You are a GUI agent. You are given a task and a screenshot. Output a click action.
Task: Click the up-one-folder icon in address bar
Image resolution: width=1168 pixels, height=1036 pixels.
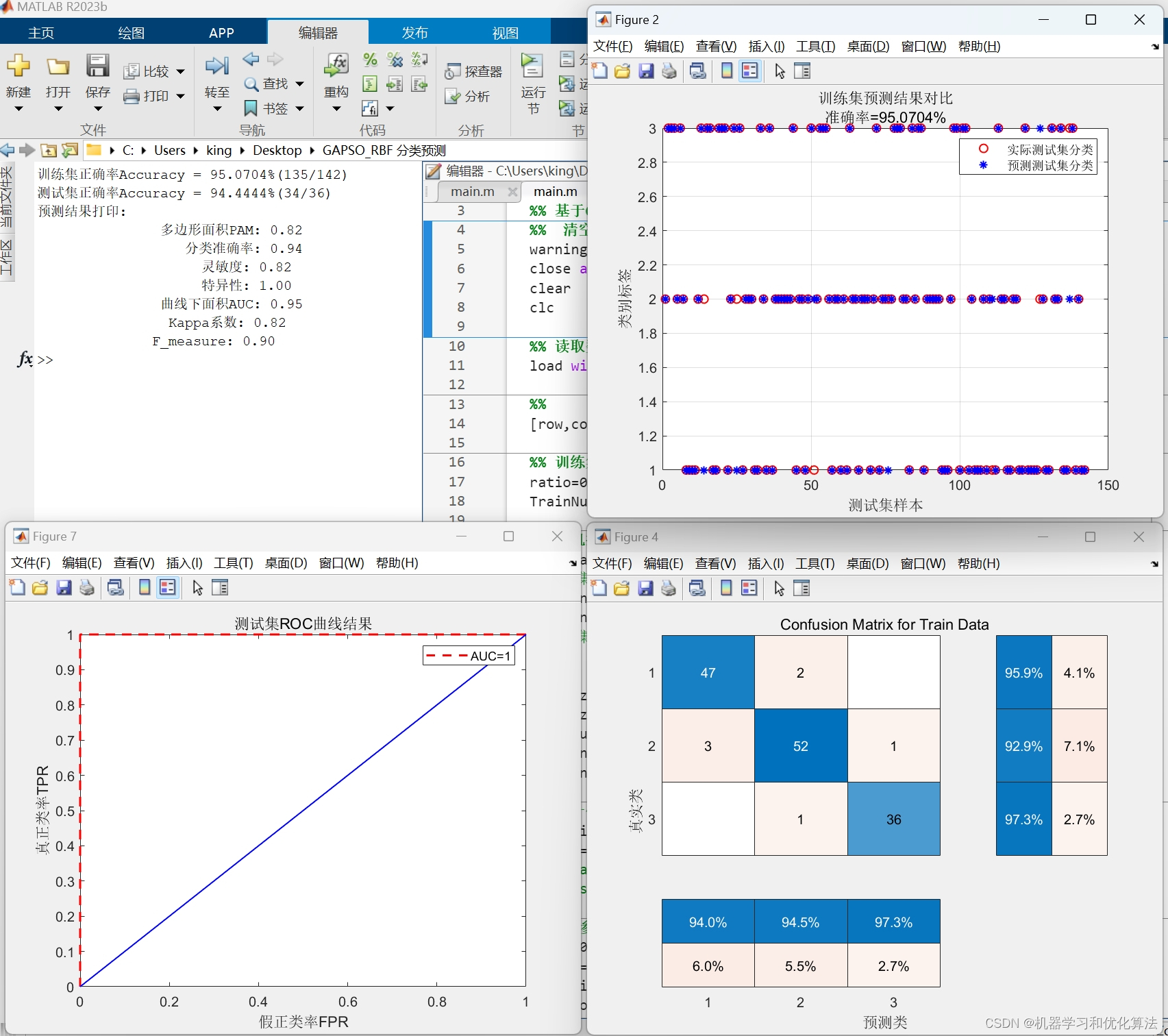pos(49,150)
